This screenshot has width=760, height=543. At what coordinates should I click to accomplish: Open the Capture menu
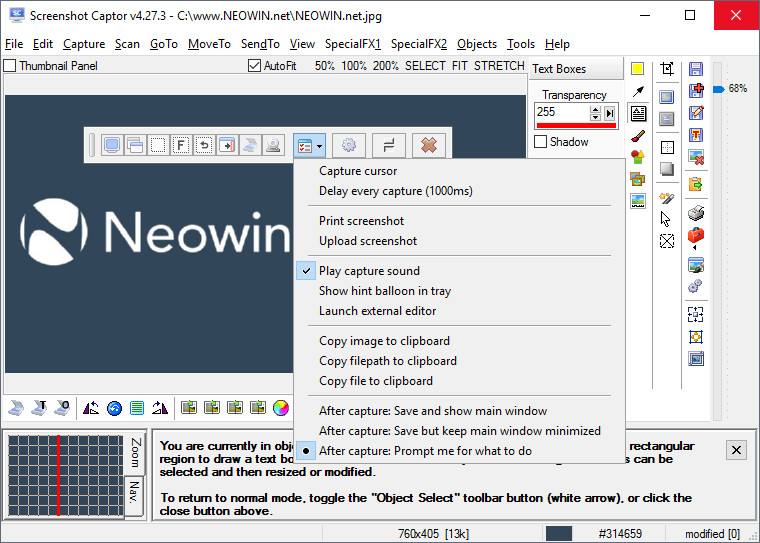click(84, 44)
